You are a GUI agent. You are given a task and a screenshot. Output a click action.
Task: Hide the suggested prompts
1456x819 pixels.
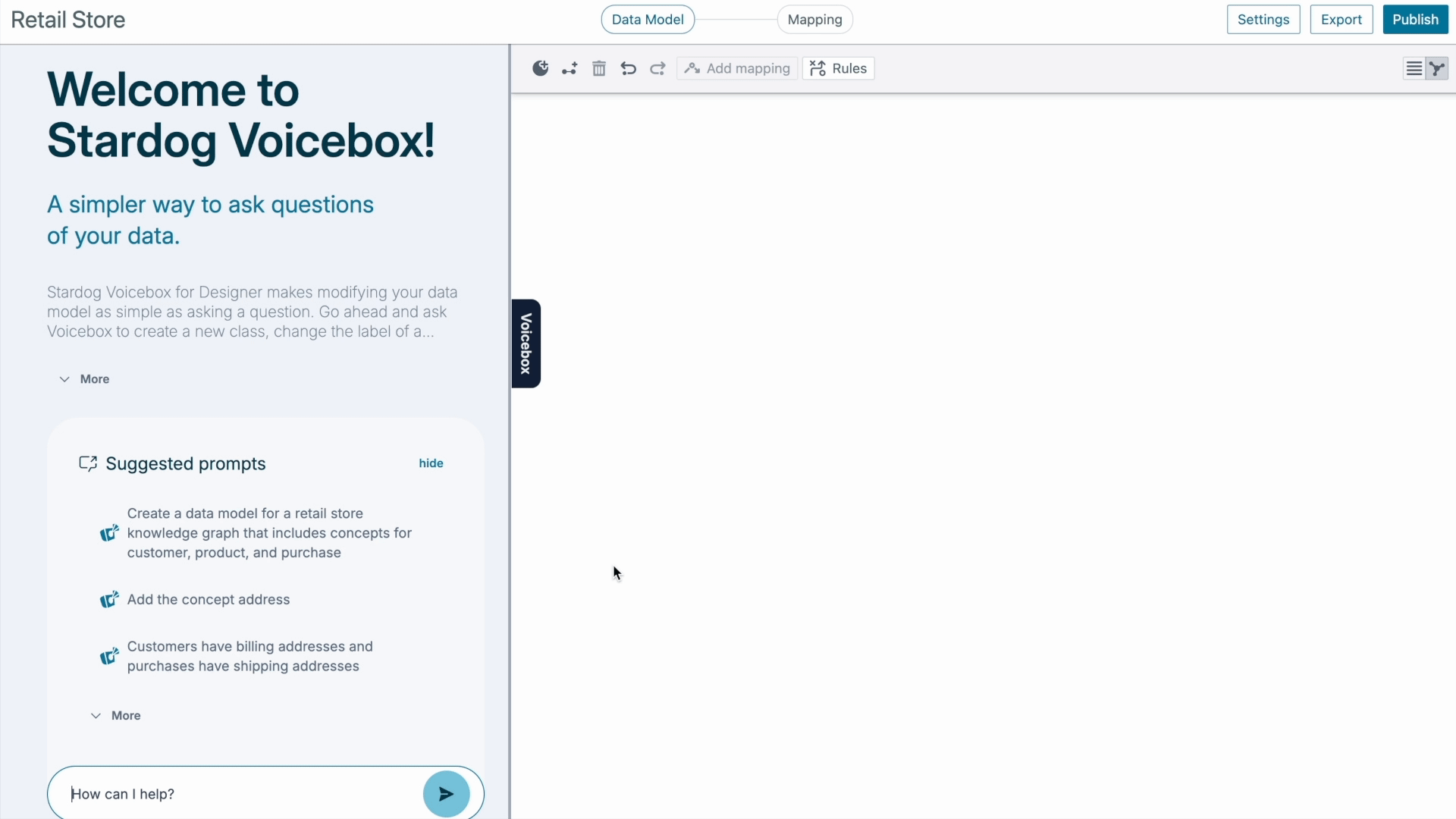(x=431, y=463)
